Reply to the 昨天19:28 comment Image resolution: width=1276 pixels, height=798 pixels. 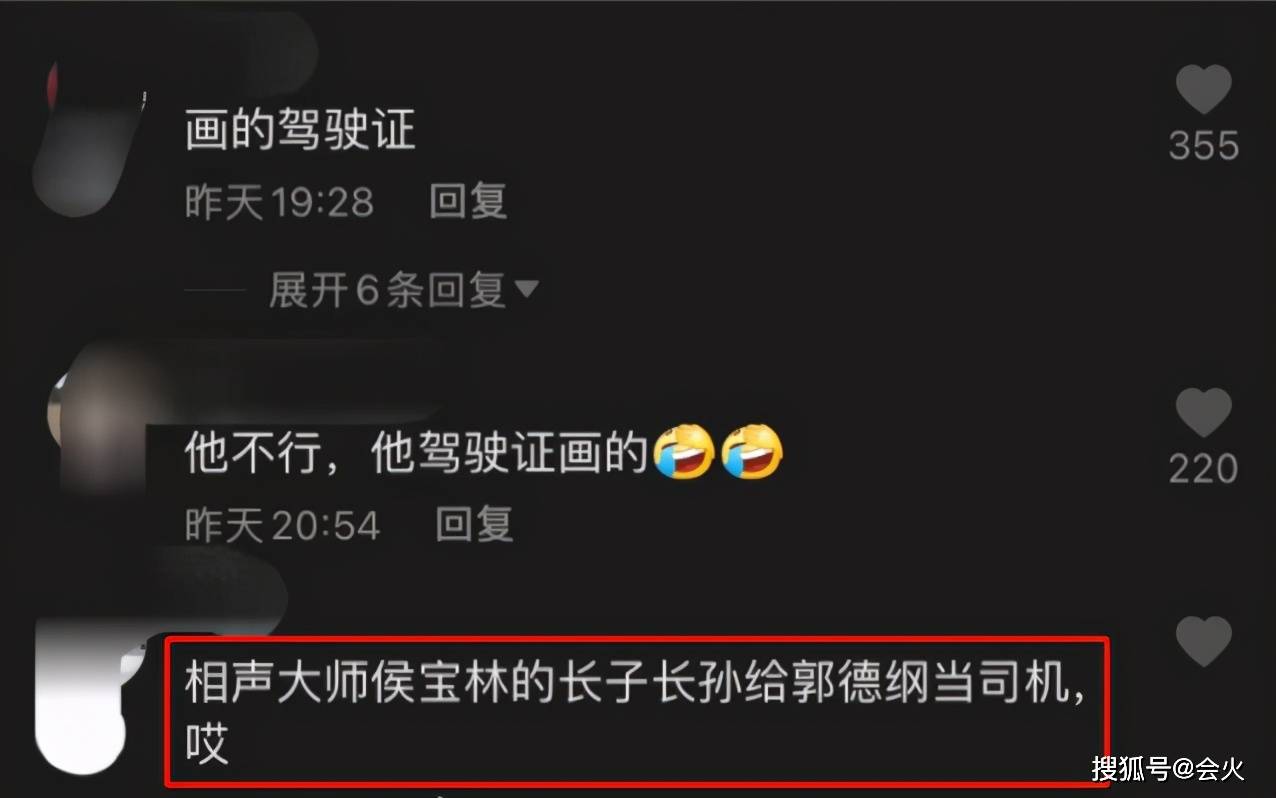tap(468, 202)
